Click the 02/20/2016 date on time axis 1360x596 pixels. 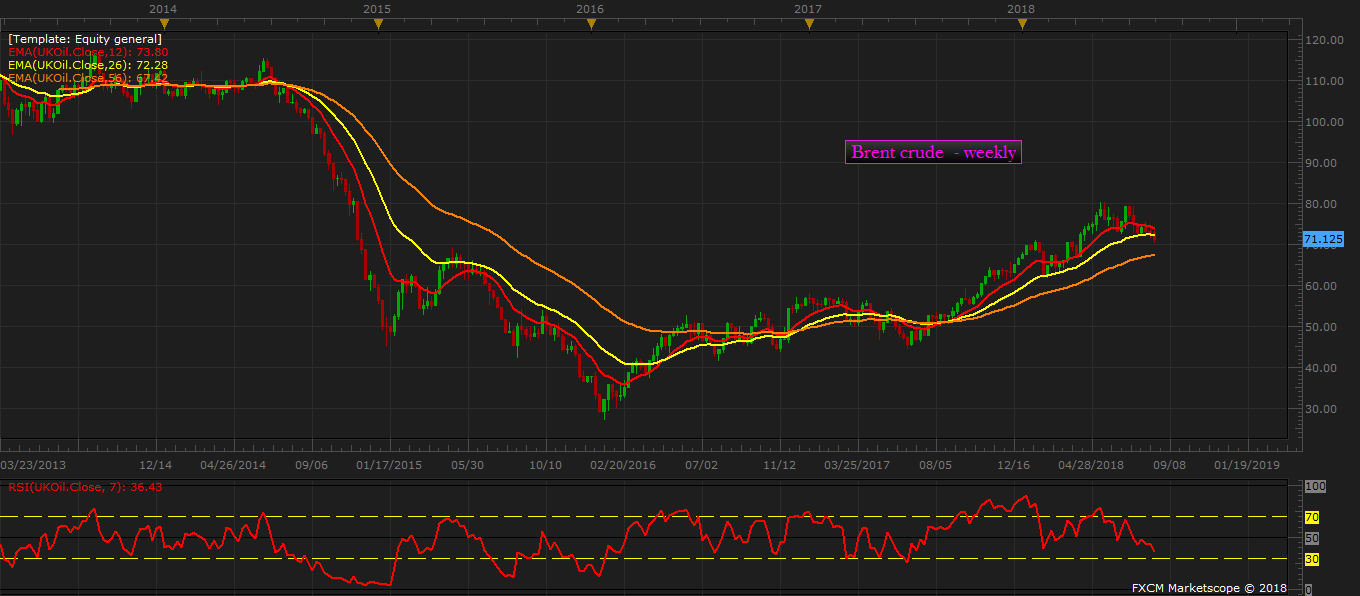click(x=622, y=465)
